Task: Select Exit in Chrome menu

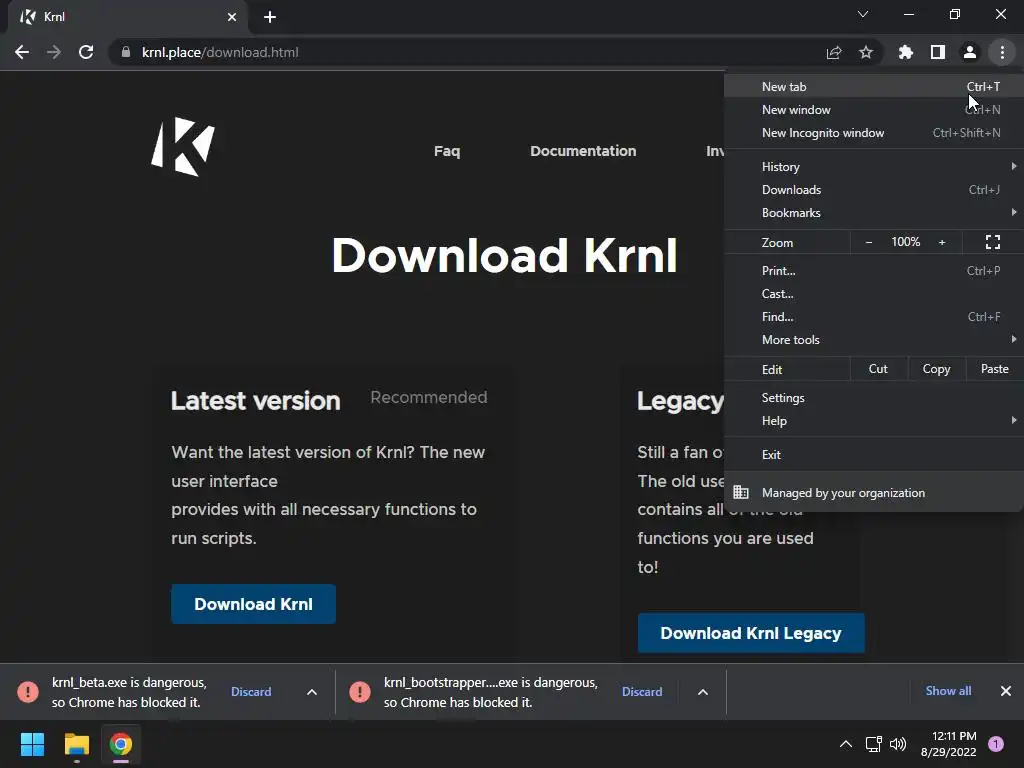Action: 874,455
